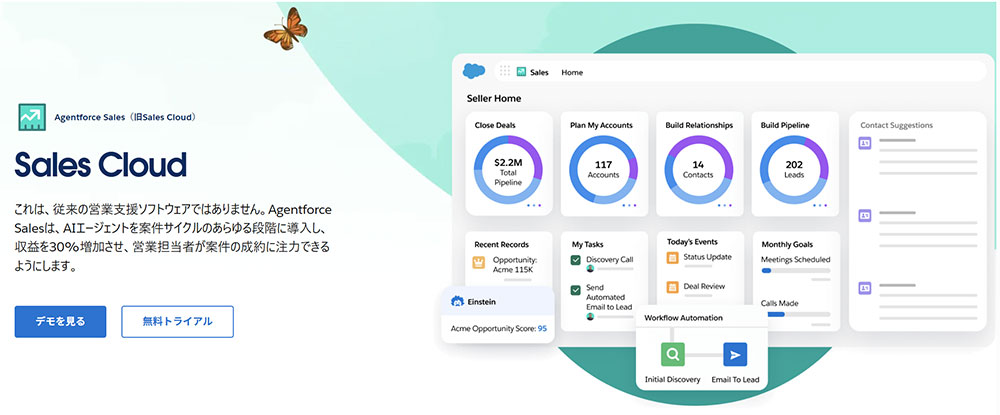Open the Status Update event icon

672,258
